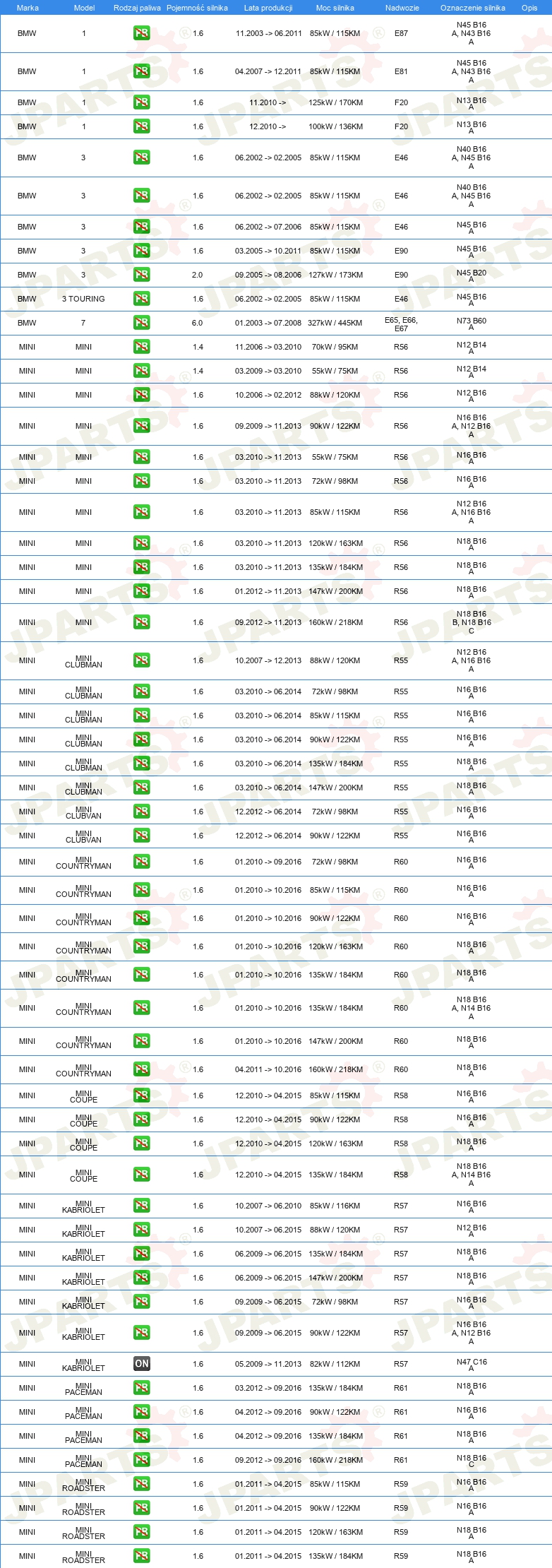Select the '12.2010 ->' production years cell
The image size is (552, 1568).
(x=268, y=126)
